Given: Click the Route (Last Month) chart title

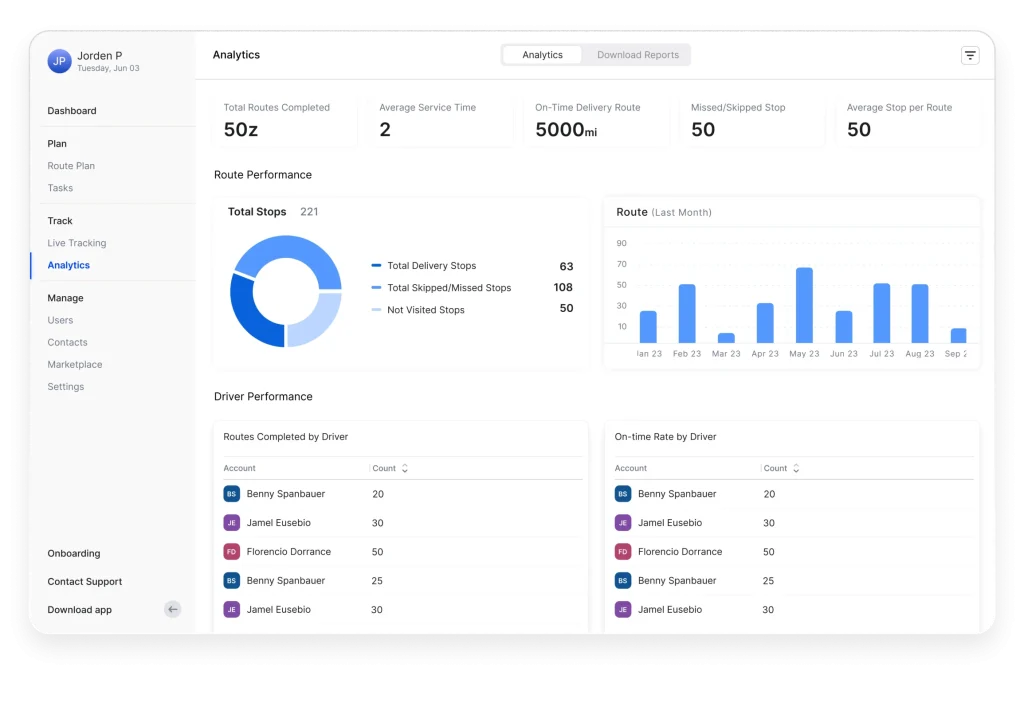Looking at the screenshot, I should [x=664, y=212].
